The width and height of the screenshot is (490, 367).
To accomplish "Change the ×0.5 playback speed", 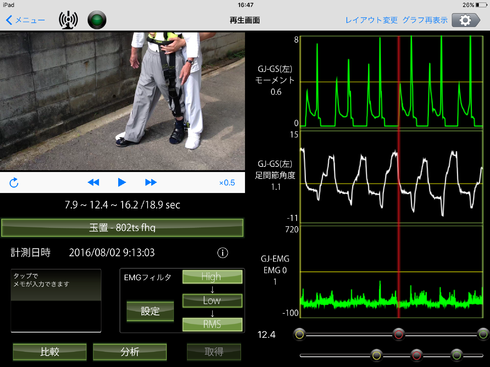I will (x=227, y=183).
